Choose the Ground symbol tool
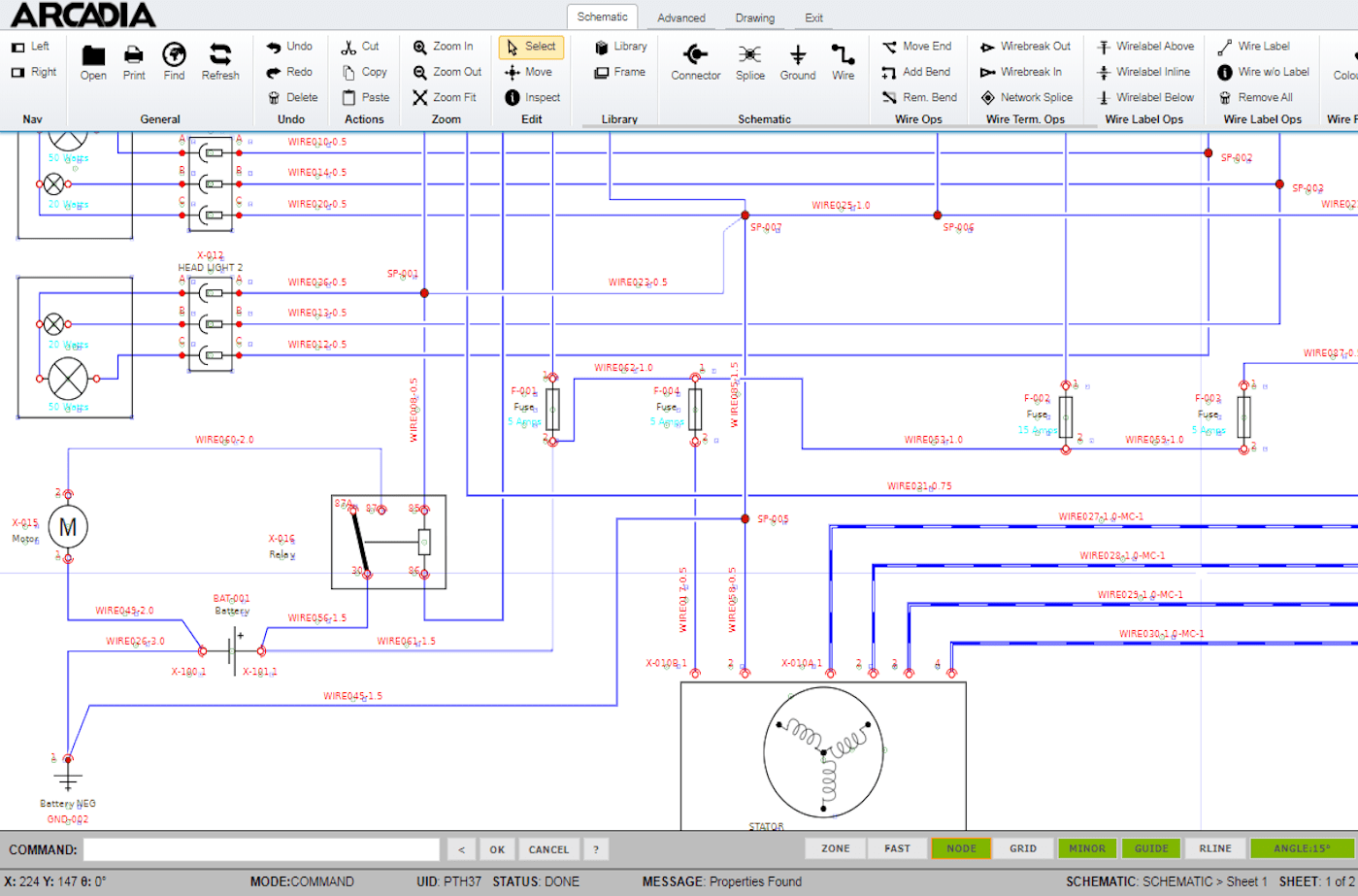The width and height of the screenshot is (1358, 896). [797, 55]
